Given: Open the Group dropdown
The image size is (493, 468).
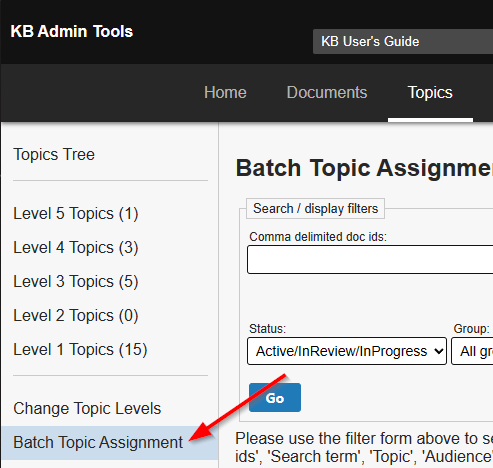Looking at the screenshot, I should coord(472,351).
